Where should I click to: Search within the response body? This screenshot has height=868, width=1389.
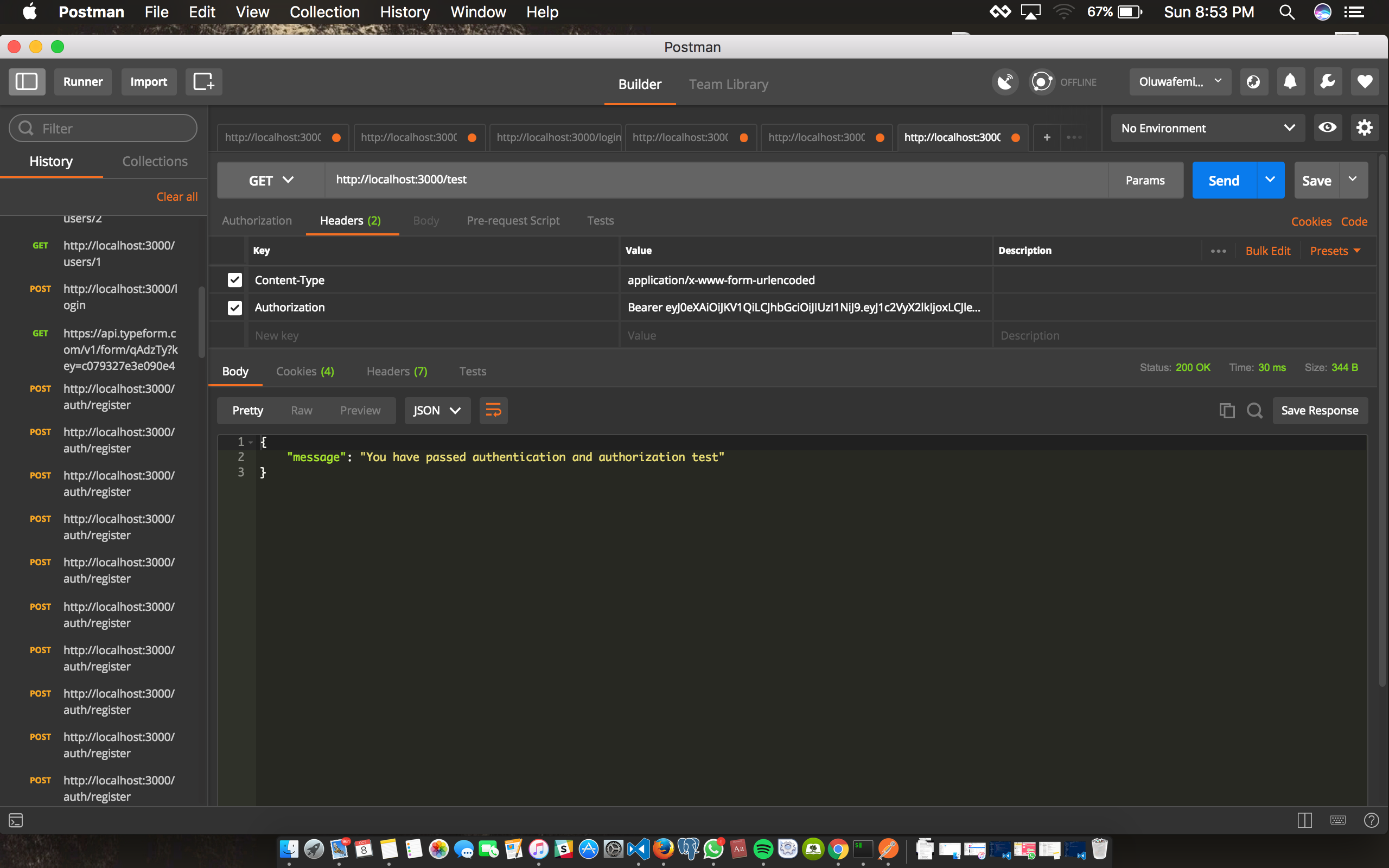click(1254, 411)
